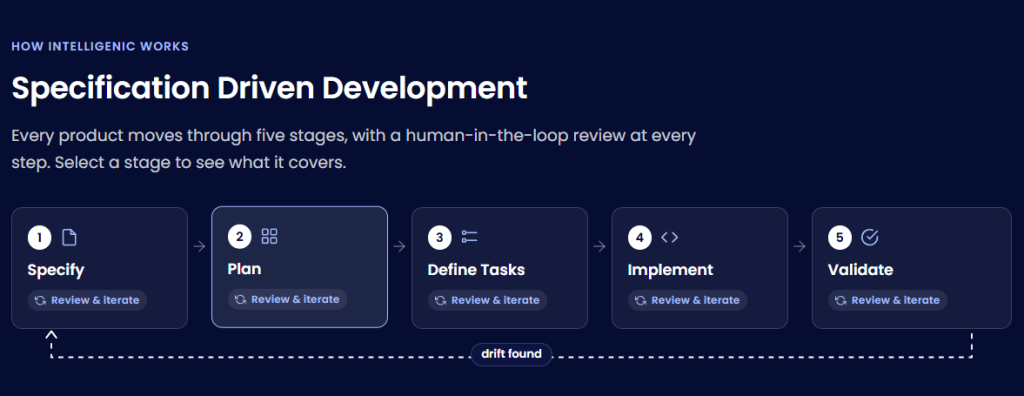Viewport: 1024px width, 396px height.
Task: Click the code brackets icon on Implement card
Action: click(x=669, y=237)
